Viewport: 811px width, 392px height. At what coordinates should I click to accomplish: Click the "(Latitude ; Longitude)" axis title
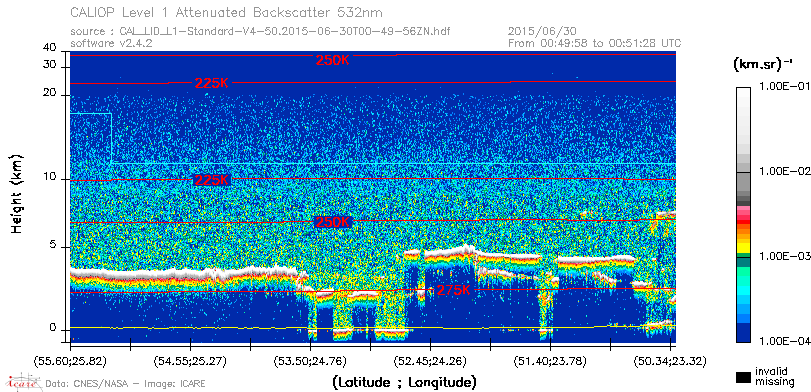click(x=404, y=383)
